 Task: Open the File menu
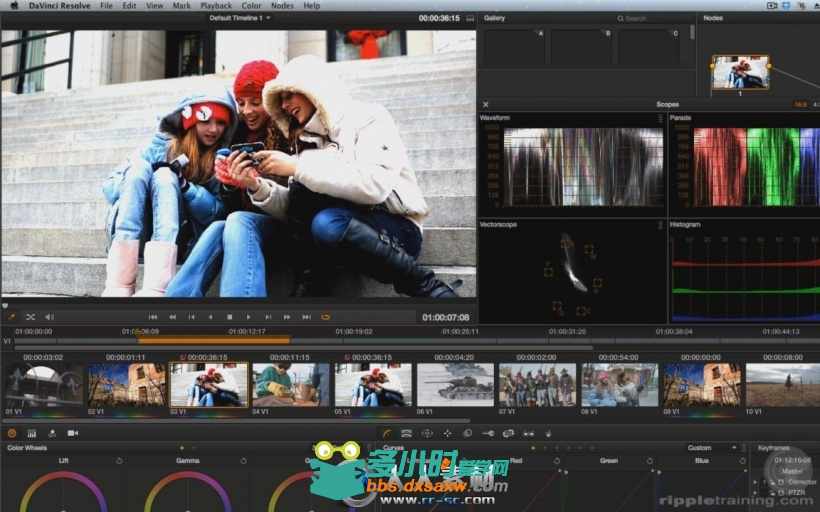[x=106, y=6]
